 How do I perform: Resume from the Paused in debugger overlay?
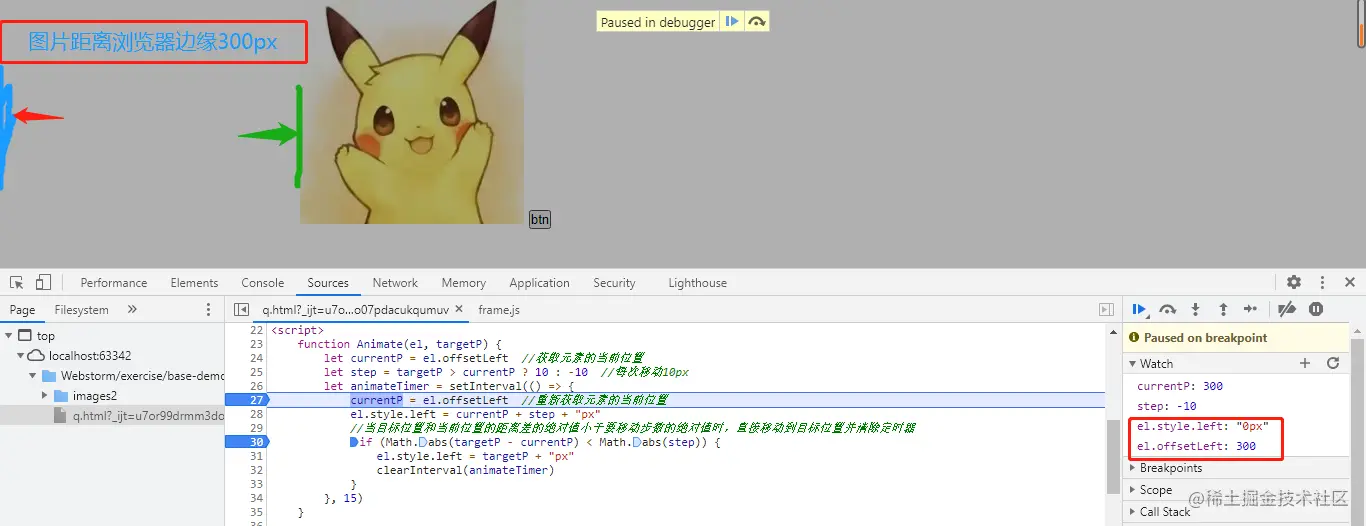tap(732, 21)
